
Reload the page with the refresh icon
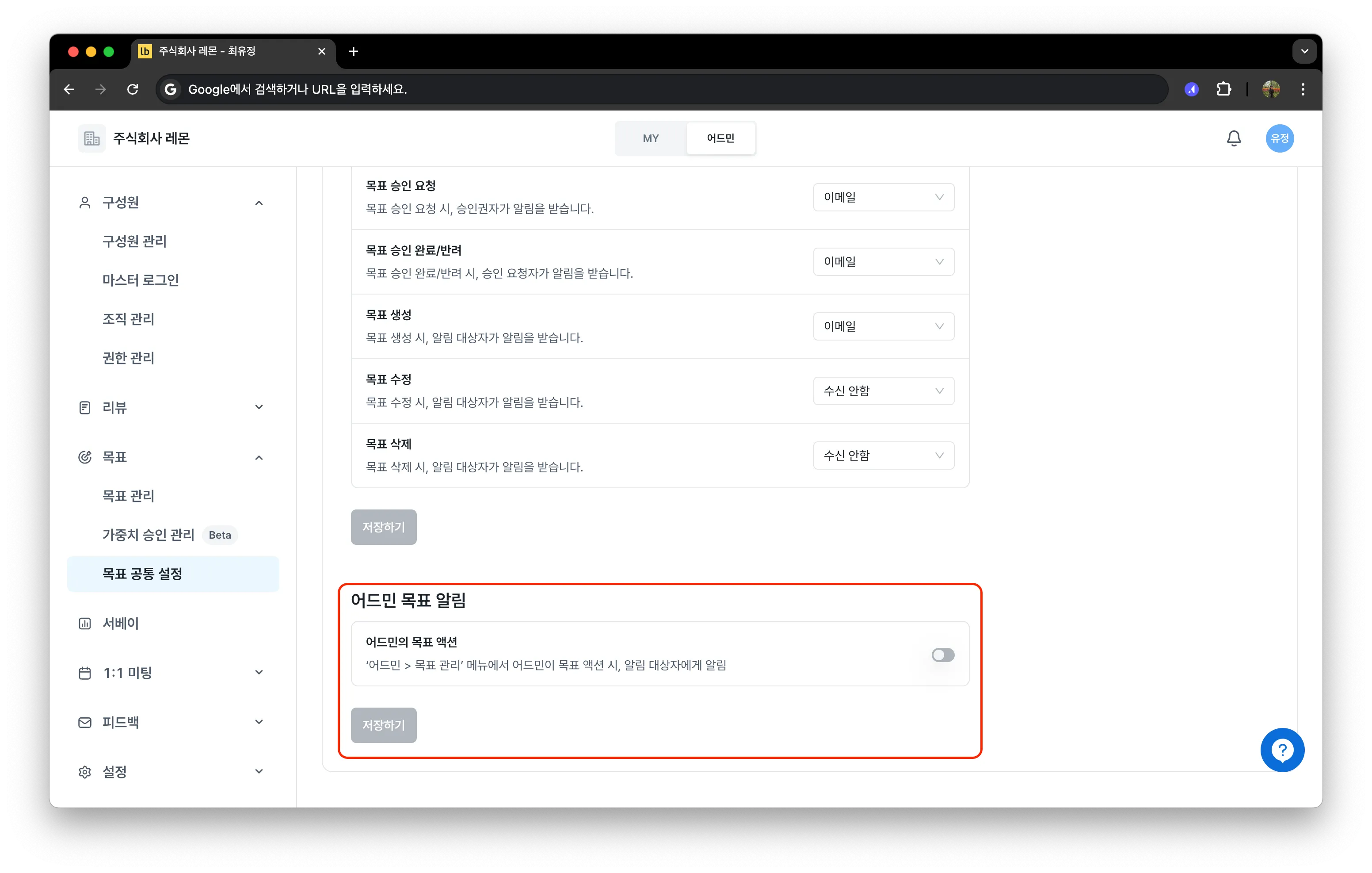point(133,89)
